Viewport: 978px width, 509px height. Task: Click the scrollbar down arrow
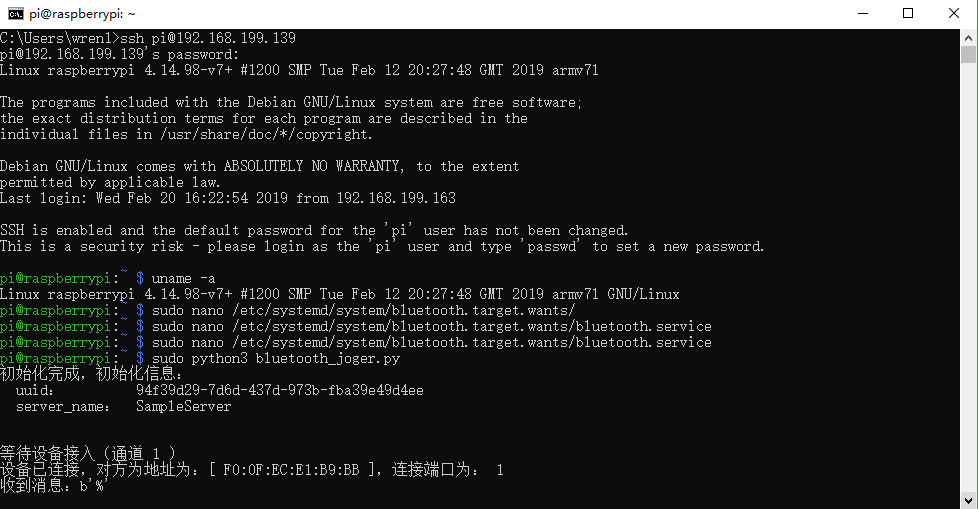[968, 500]
